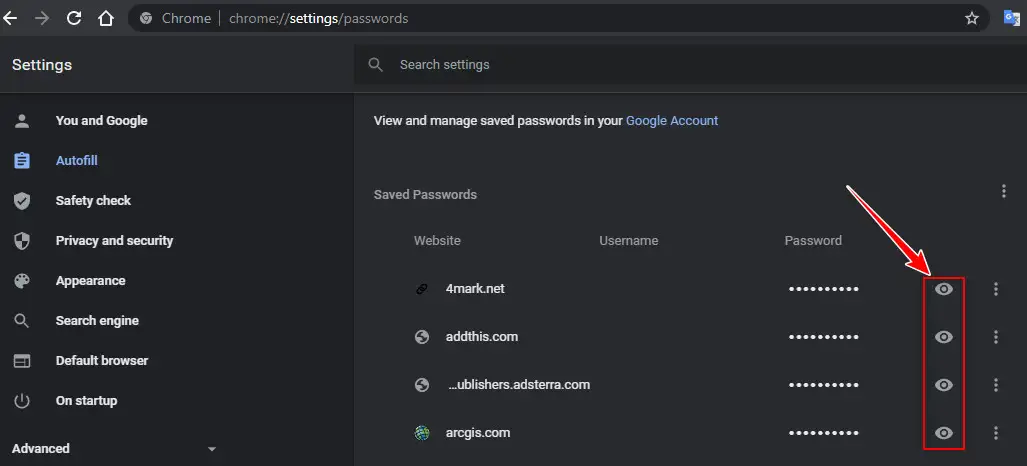Open Saved Passwords more options menu
Viewport: 1027px width, 466px height.
point(1003,191)
